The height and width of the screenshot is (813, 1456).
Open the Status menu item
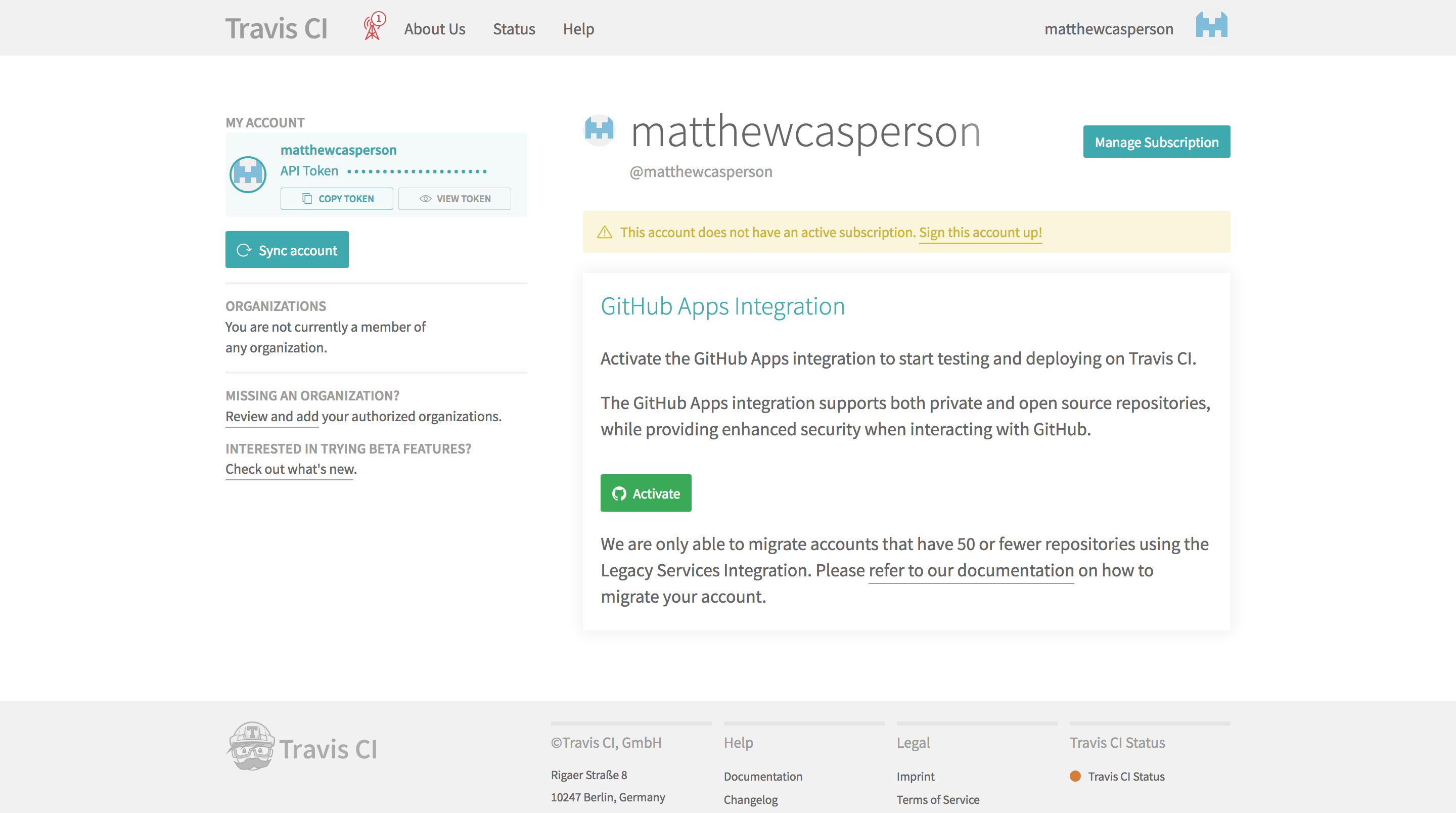514,29
